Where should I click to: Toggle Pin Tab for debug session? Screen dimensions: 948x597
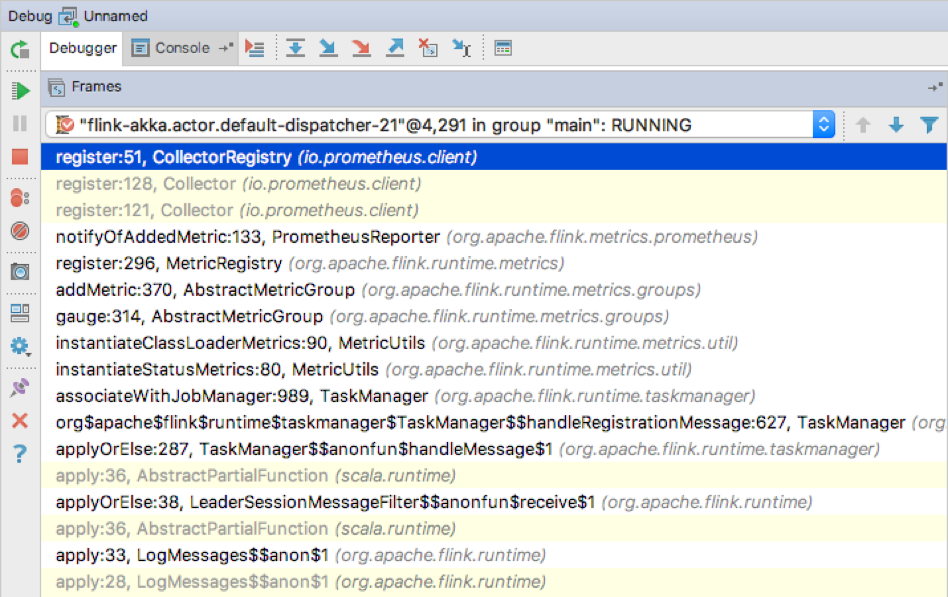(x=20, y=387)
